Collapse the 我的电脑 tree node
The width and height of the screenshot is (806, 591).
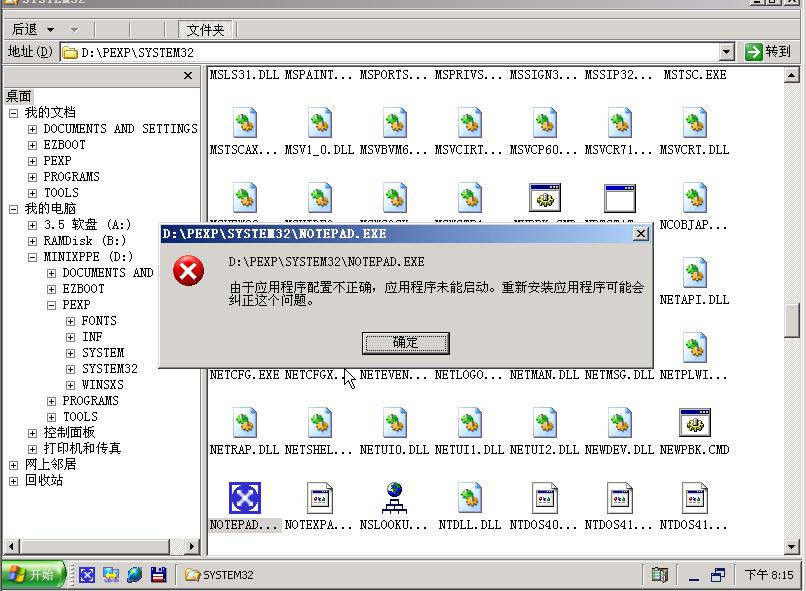pos(13,209)
